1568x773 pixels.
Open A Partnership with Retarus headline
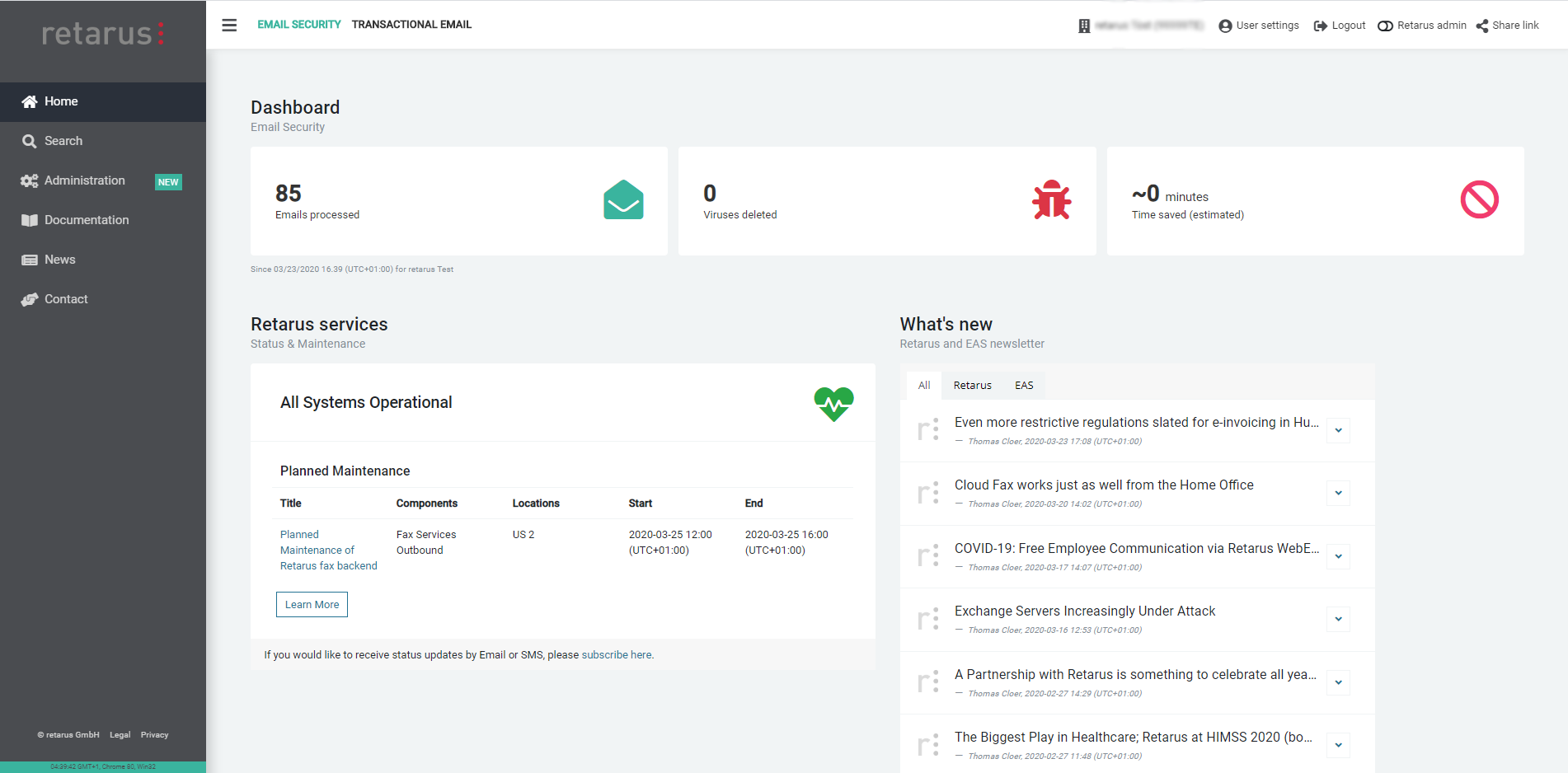(x=1136, y=674)
